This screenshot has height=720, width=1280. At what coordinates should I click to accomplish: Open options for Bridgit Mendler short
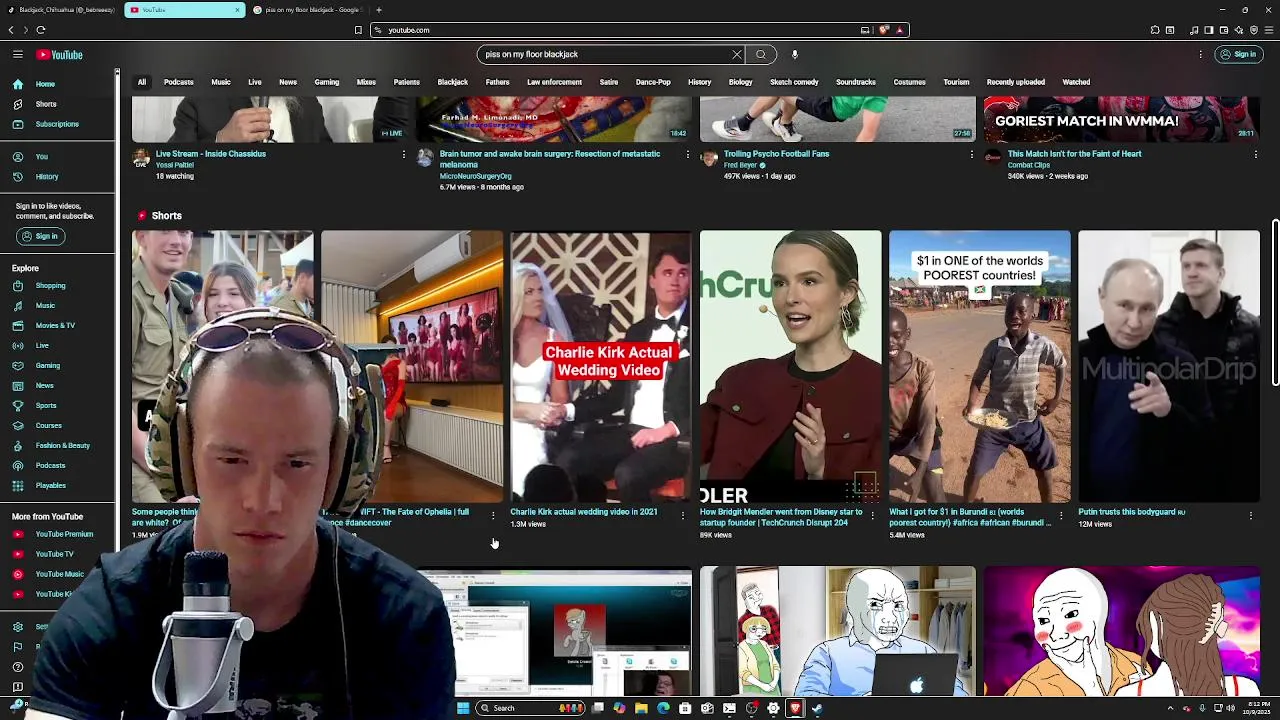(872, 515)
